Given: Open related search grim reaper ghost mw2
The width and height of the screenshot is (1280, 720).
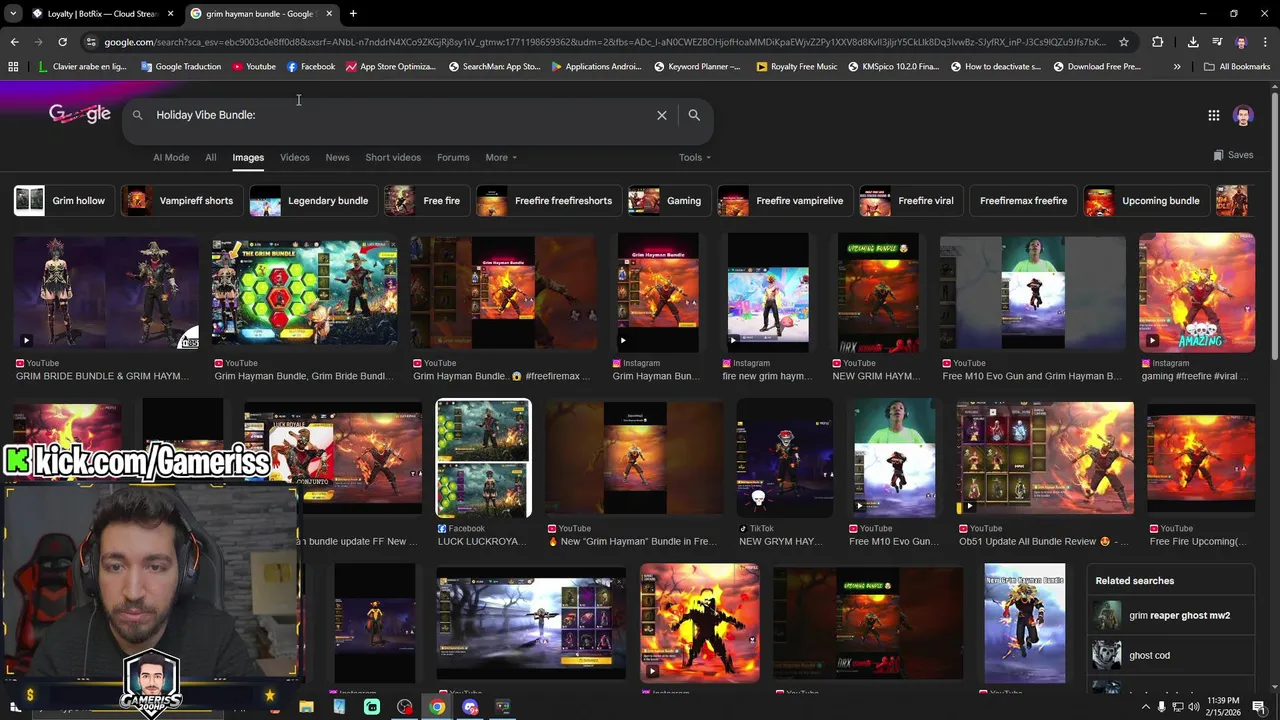Looking at the screenshot, I should [1170, 616].
